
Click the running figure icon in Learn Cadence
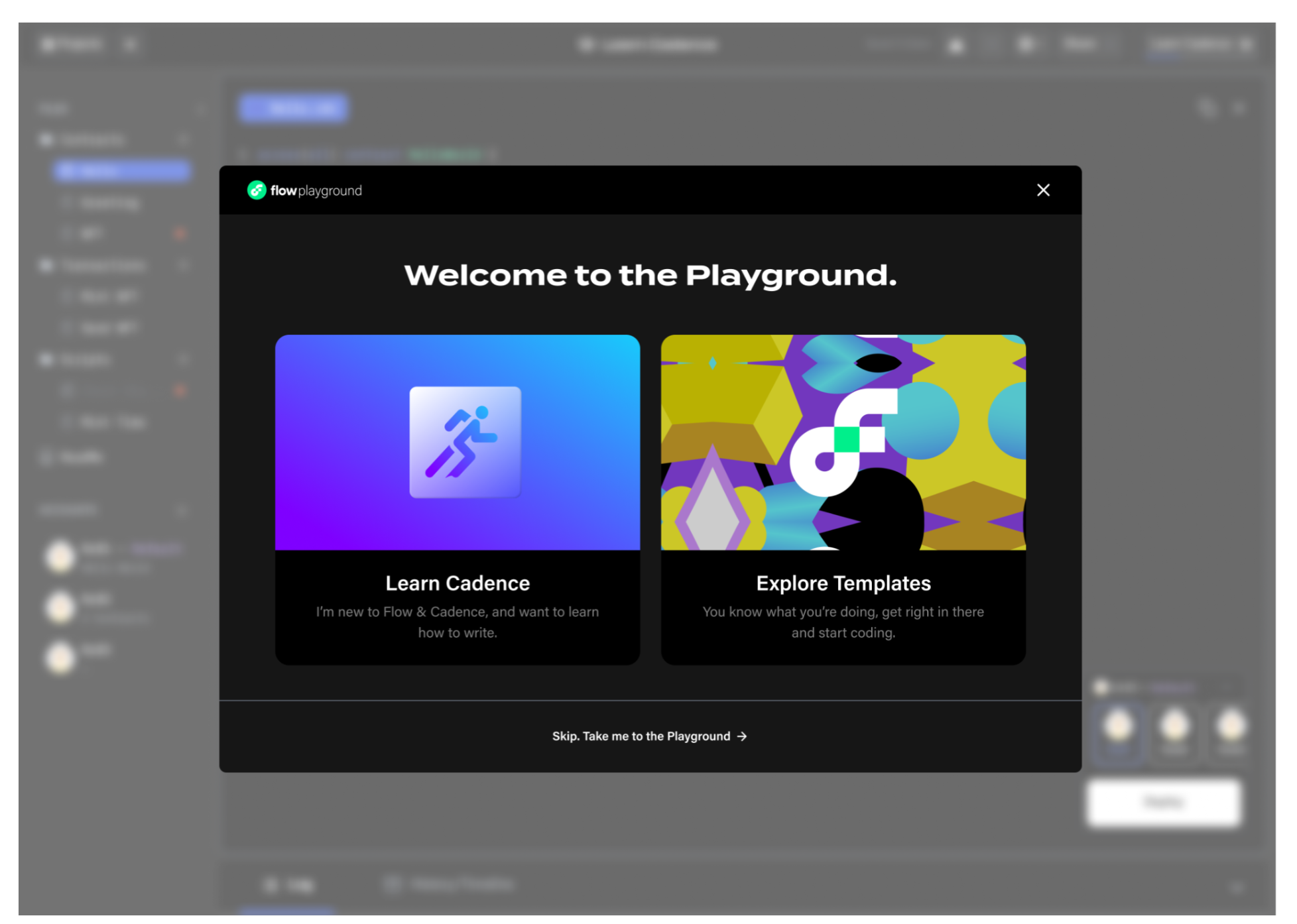(465, 442)
